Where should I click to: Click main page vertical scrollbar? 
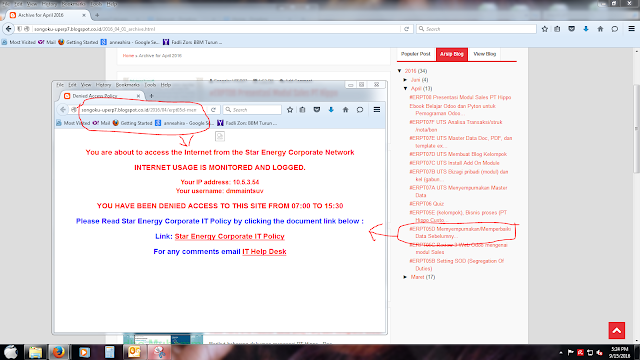[636, 128]
